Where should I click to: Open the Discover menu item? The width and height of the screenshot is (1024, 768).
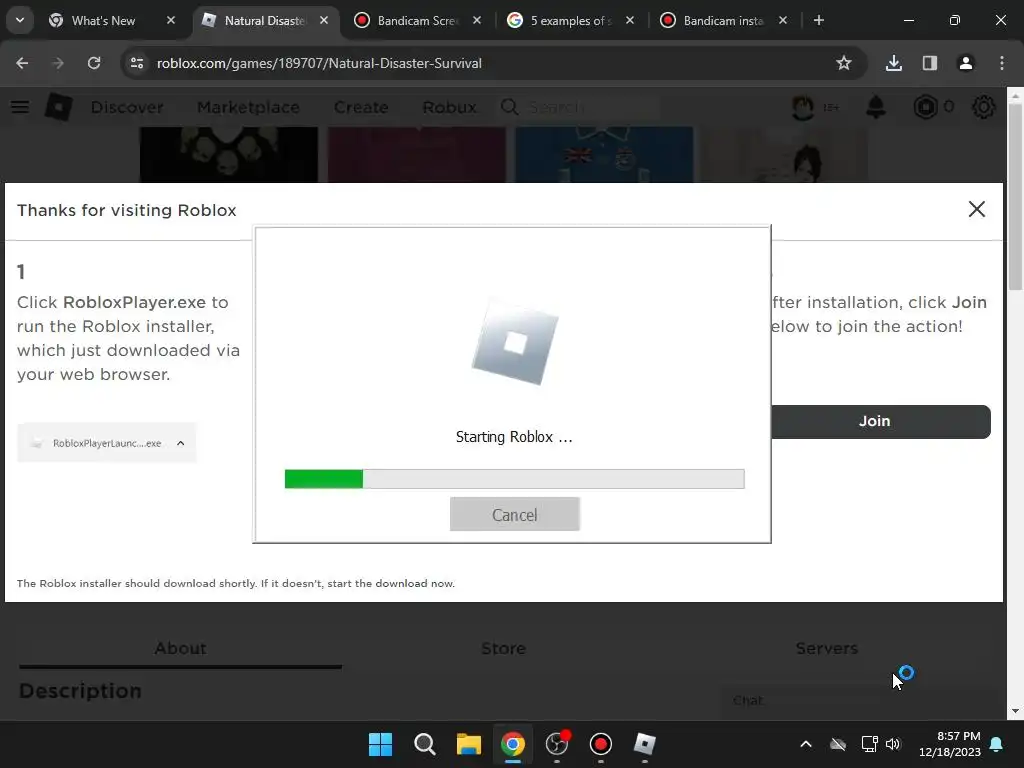pos(127,107)
